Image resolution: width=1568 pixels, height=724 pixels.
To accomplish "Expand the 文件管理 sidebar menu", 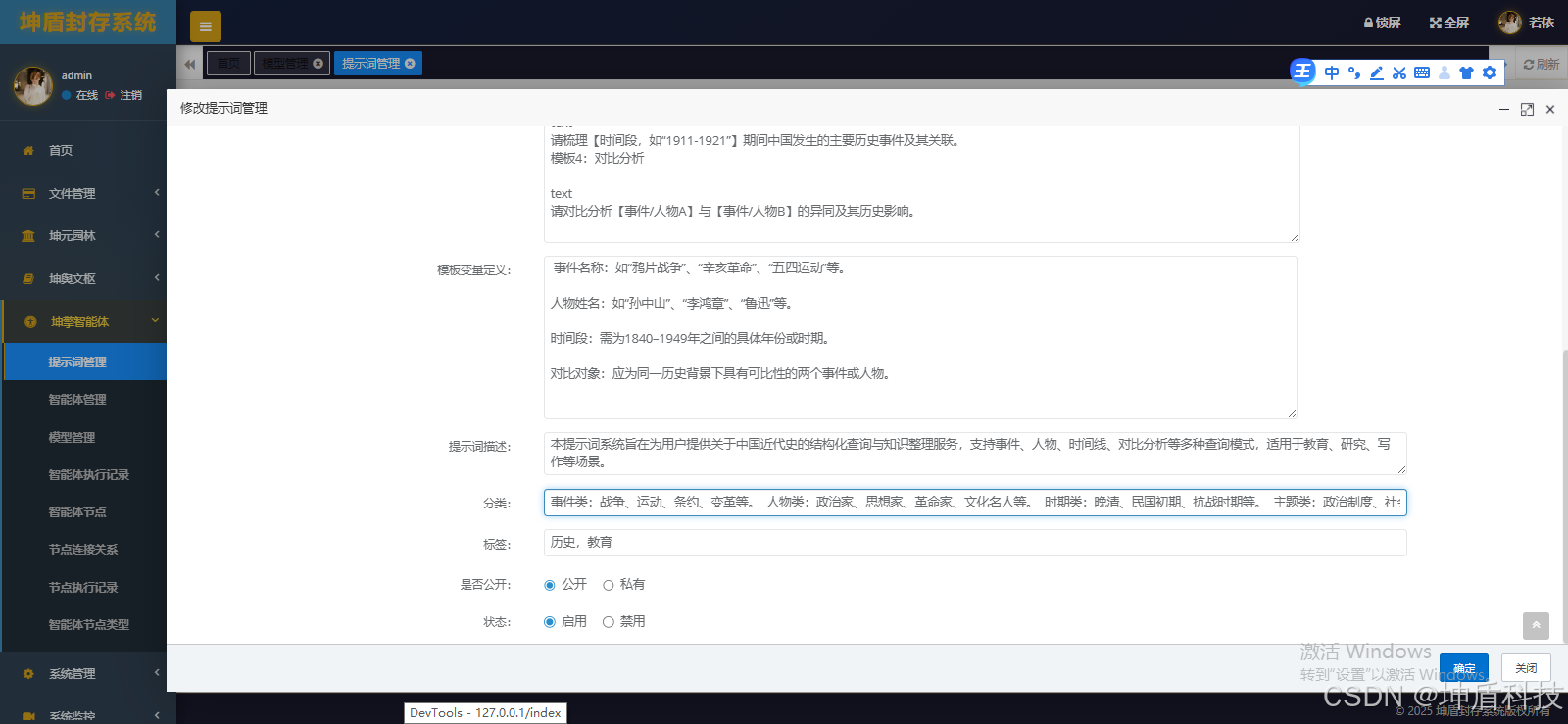I will [83, 193].
